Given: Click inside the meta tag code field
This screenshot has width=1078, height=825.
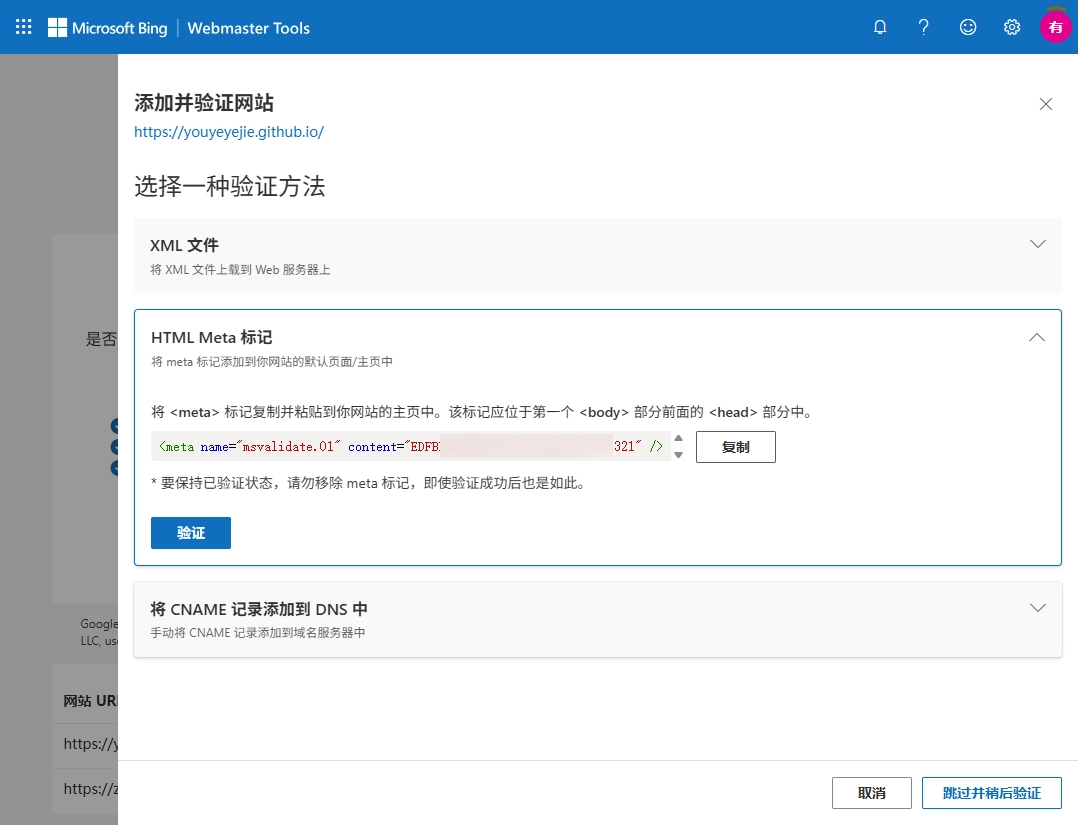Looking at the screenshot, I should 410,447.
